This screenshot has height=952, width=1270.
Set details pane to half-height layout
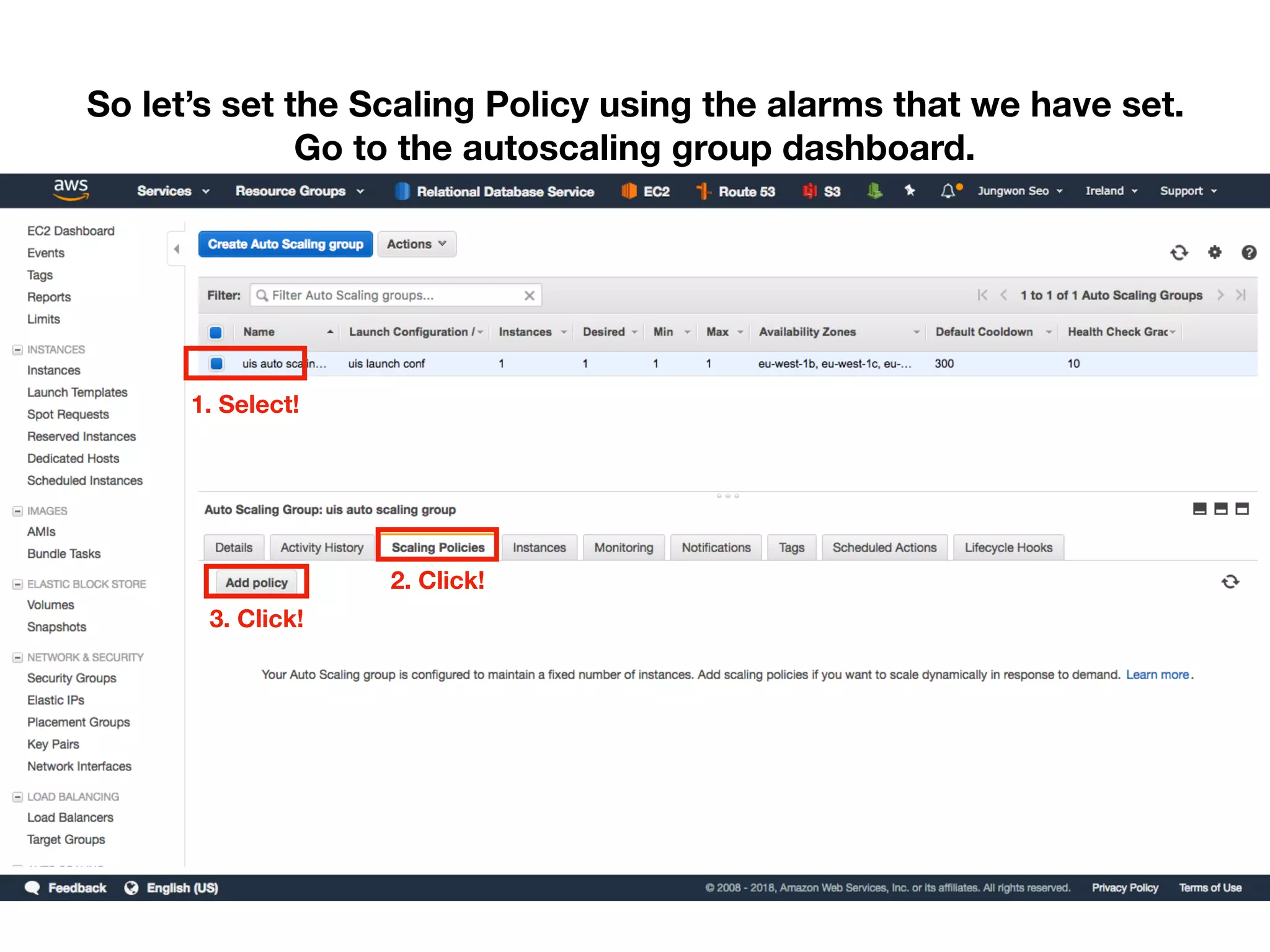tap(1221, 509)
